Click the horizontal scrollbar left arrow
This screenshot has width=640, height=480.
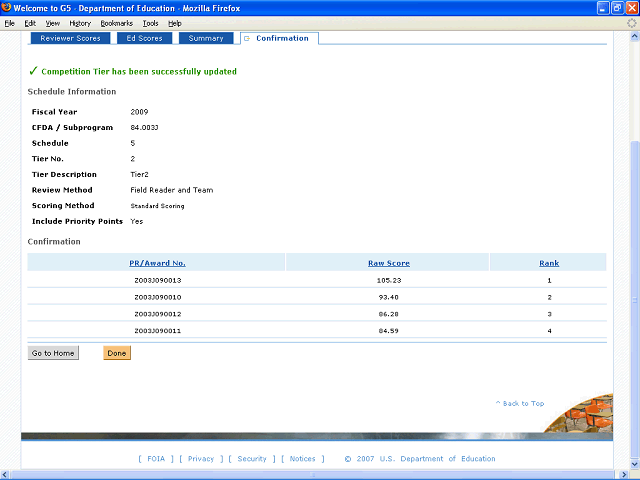(x=5, y=475)
